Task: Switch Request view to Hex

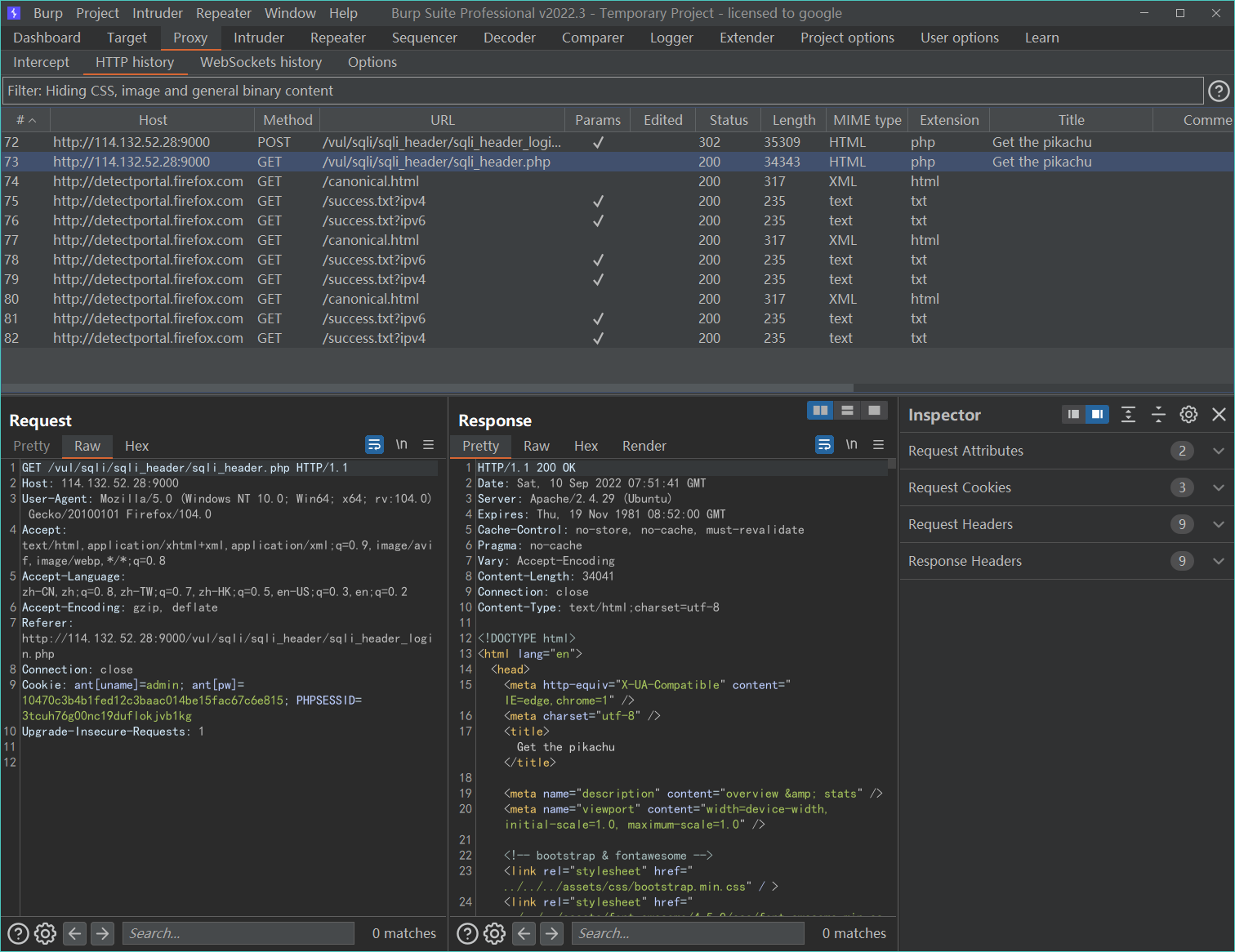Action: (x=136, y=446)
